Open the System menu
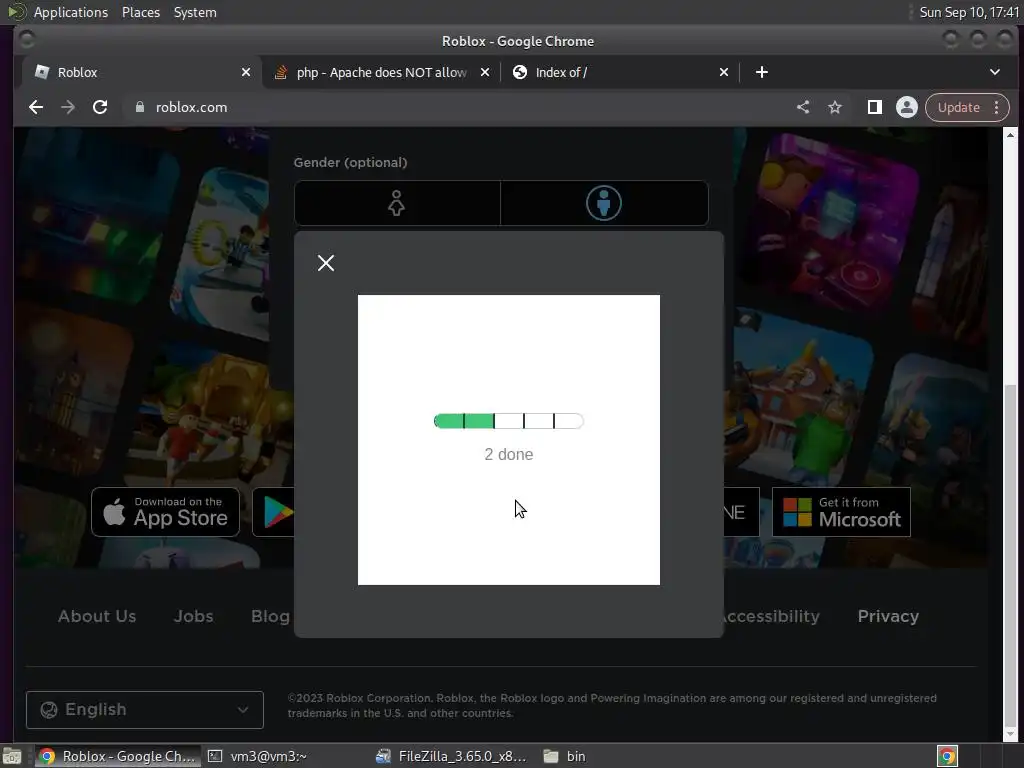The height and width of the screenshot is (768, 1024). coord(195,12)
